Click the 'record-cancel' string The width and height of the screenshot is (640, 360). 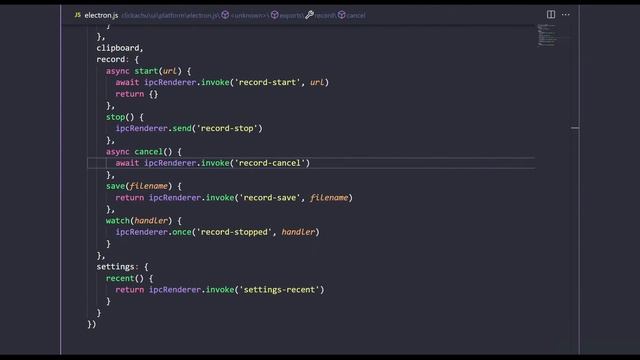coord(270,163)
